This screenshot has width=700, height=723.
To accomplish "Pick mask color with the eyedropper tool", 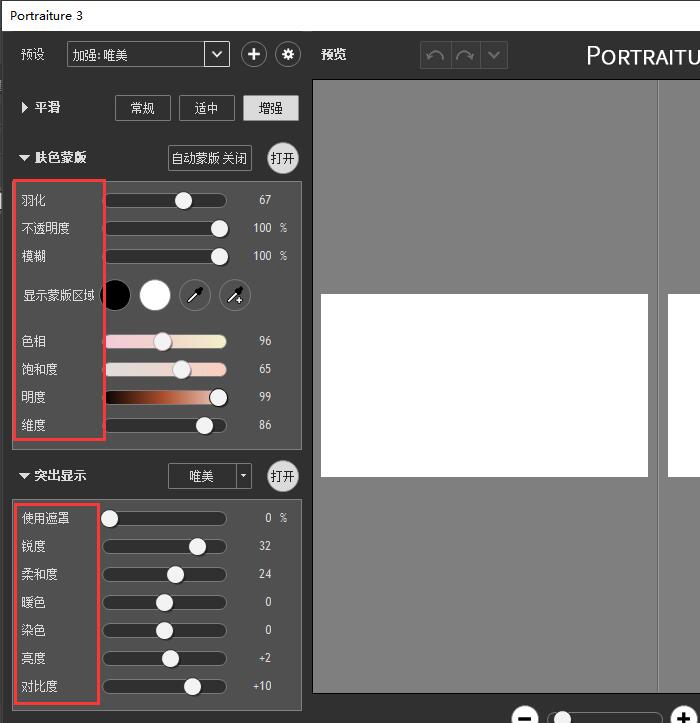I will (195, 295).
